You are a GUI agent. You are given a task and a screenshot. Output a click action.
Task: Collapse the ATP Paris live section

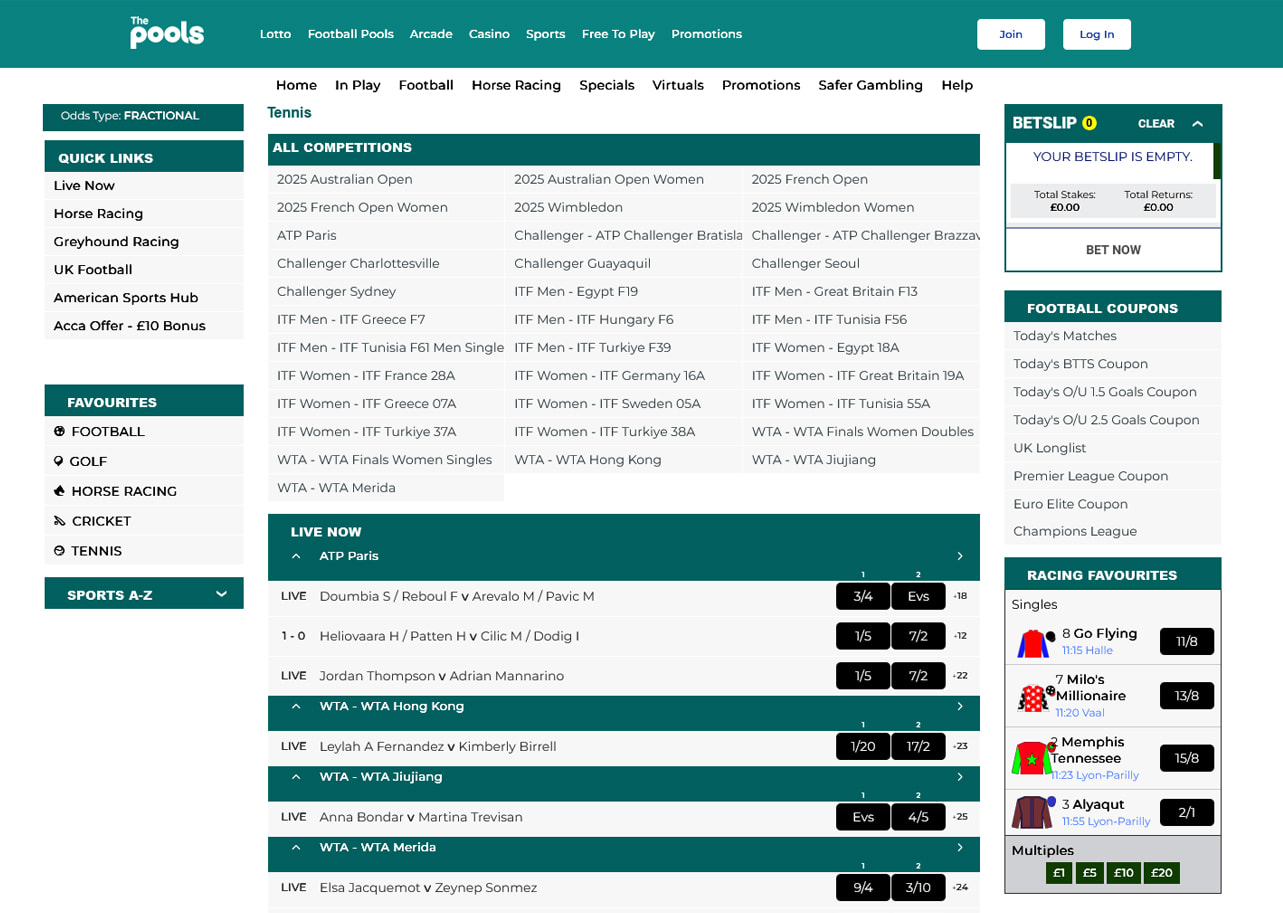296,556
